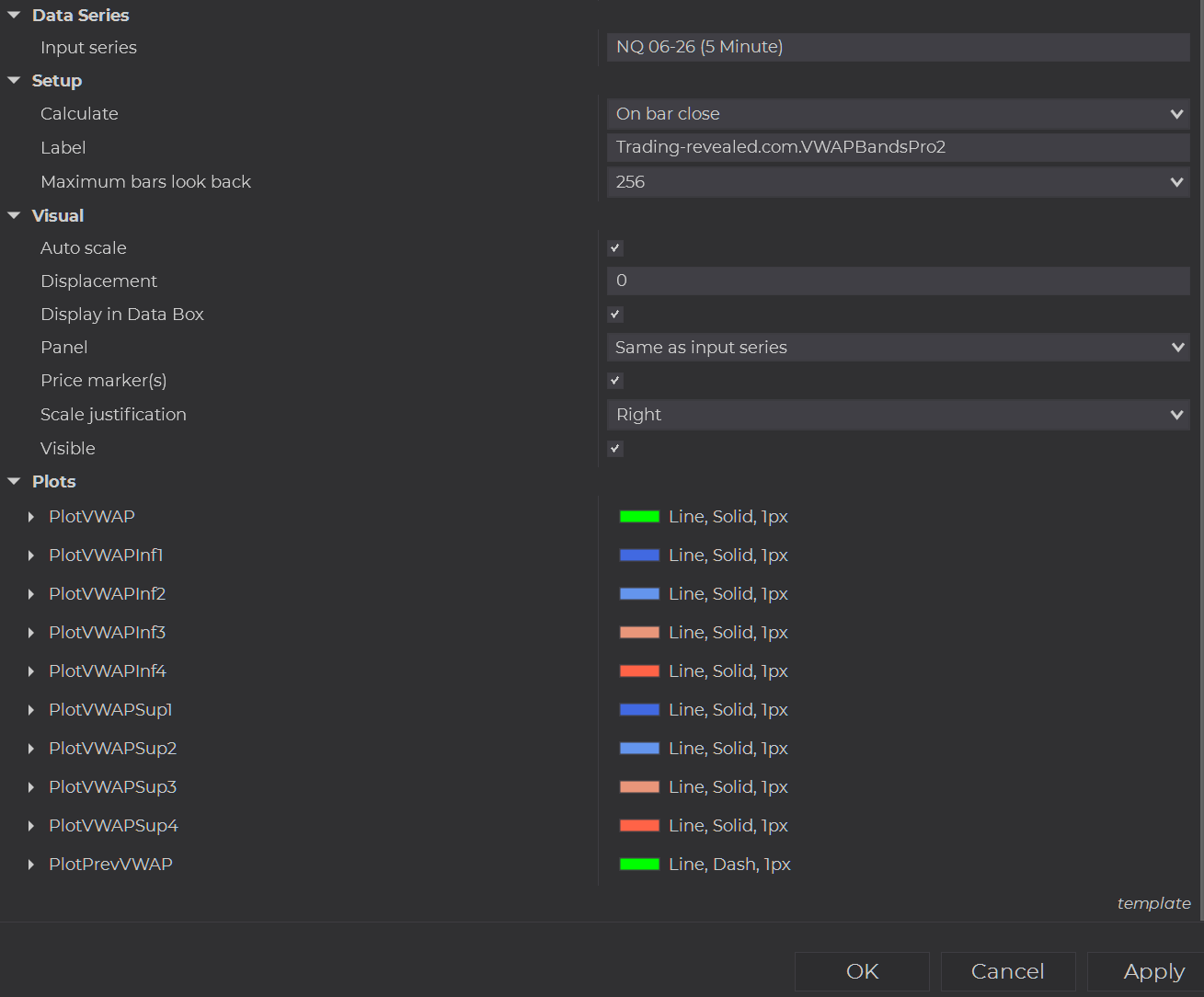The width and height of the screenshot is (1204, 997).
Task: Expand the PlotVWAP plot settings
Action: 31,517
